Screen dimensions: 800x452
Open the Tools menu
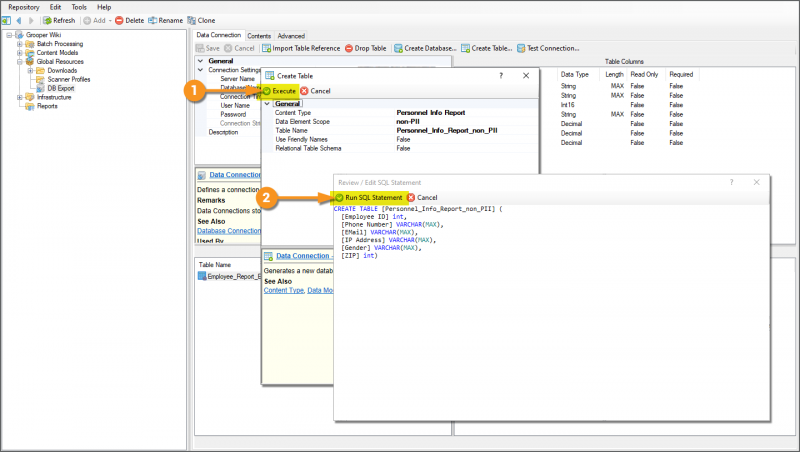pos(78,7)
